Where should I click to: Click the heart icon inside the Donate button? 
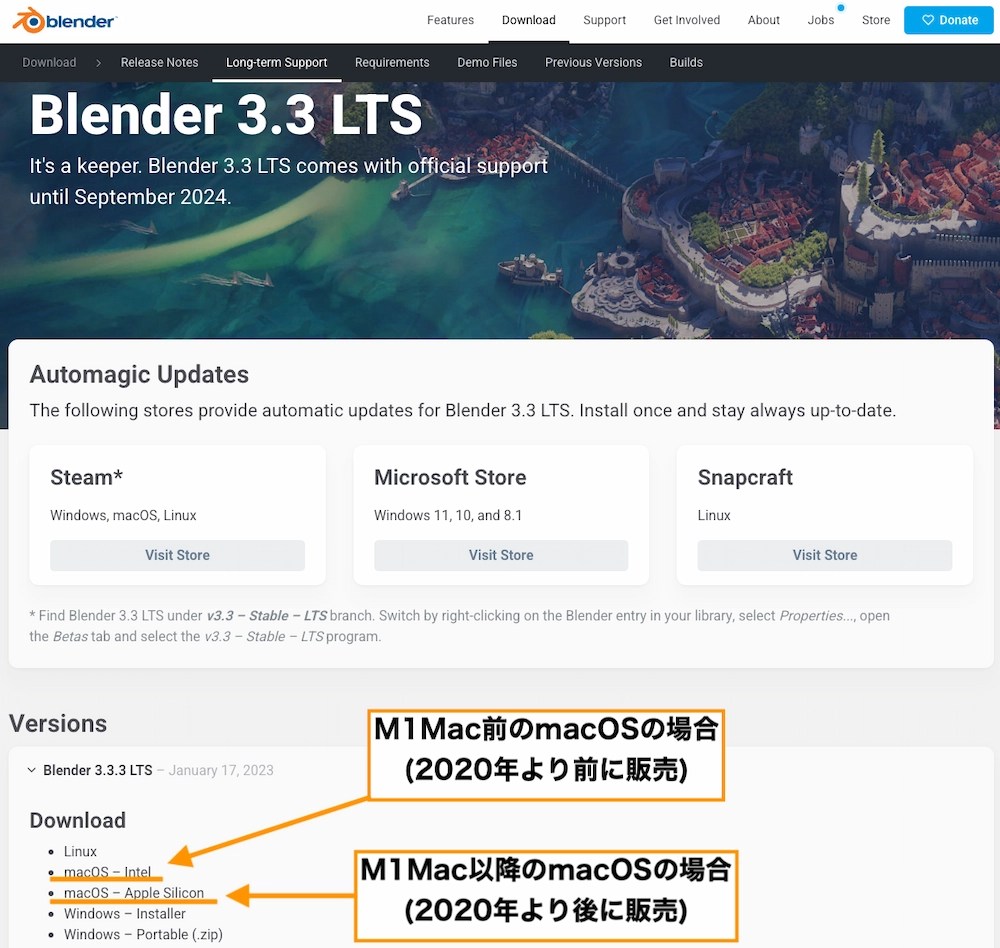[927, 20]
